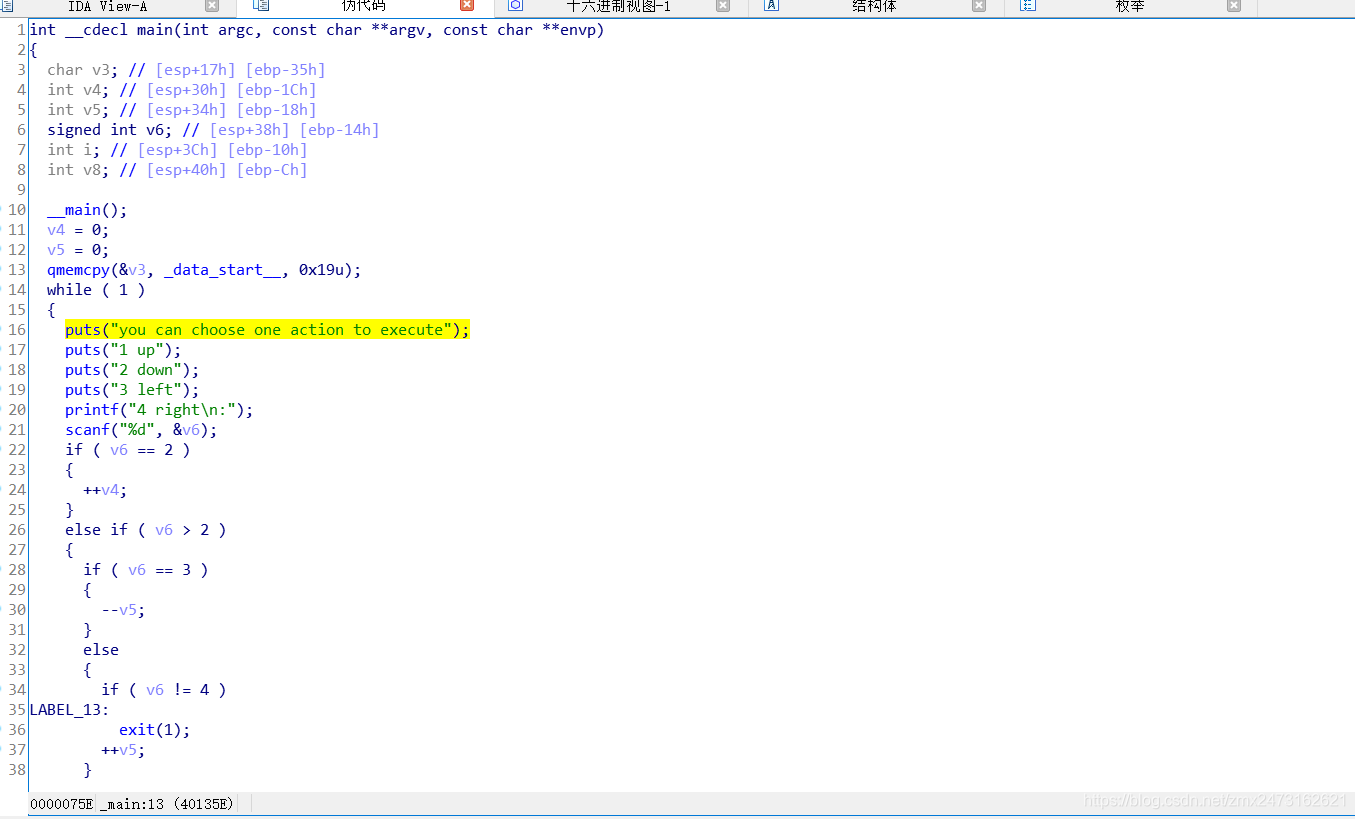The width and height of the screenshot is (1355, 819).
Task: Click the highlighted puts 'you can choose' line
Action: [267, 330]
